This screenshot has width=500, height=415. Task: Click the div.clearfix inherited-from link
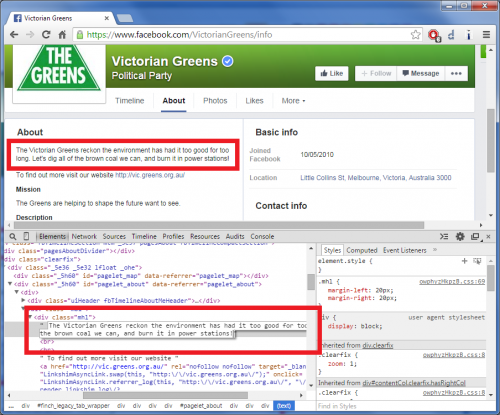pyautogui.click(x=378, y=345)
